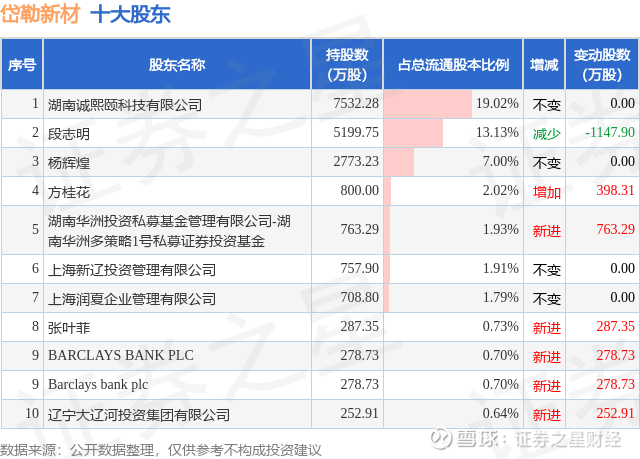
Task: Click the 岱勒新材 stock name title
Action: click(x=41, y=14)
